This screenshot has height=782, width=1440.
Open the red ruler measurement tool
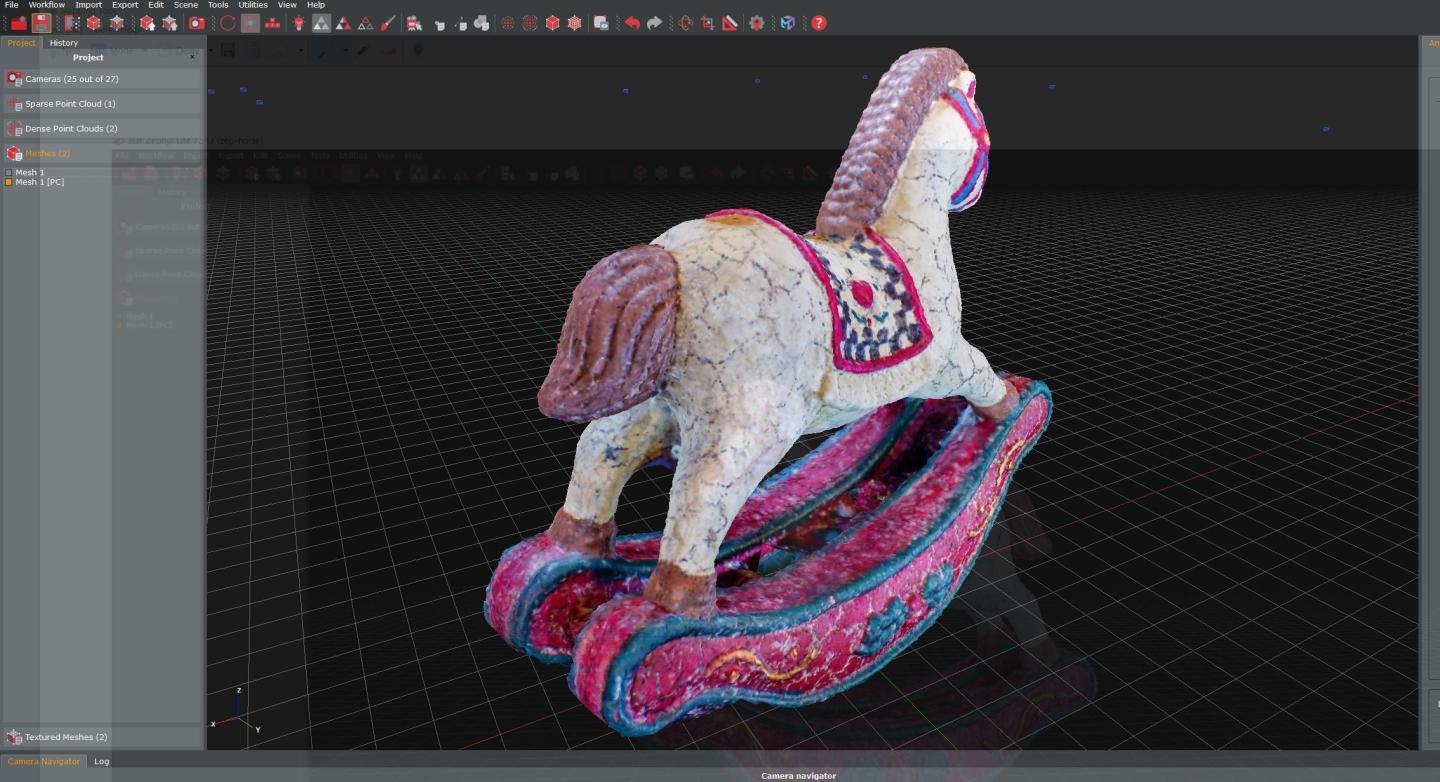730,23
